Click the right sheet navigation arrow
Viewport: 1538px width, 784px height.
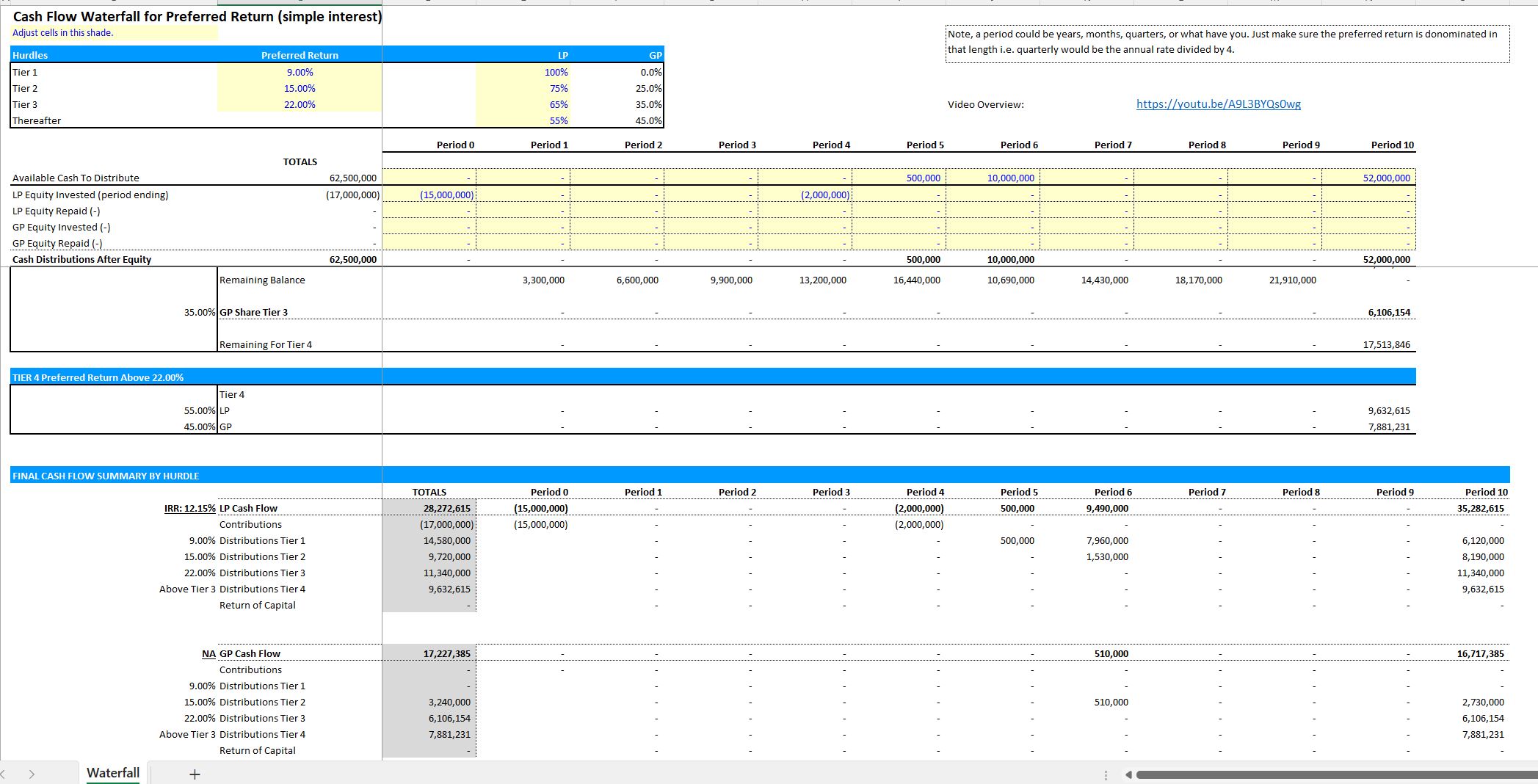click(x=33, y=773)
